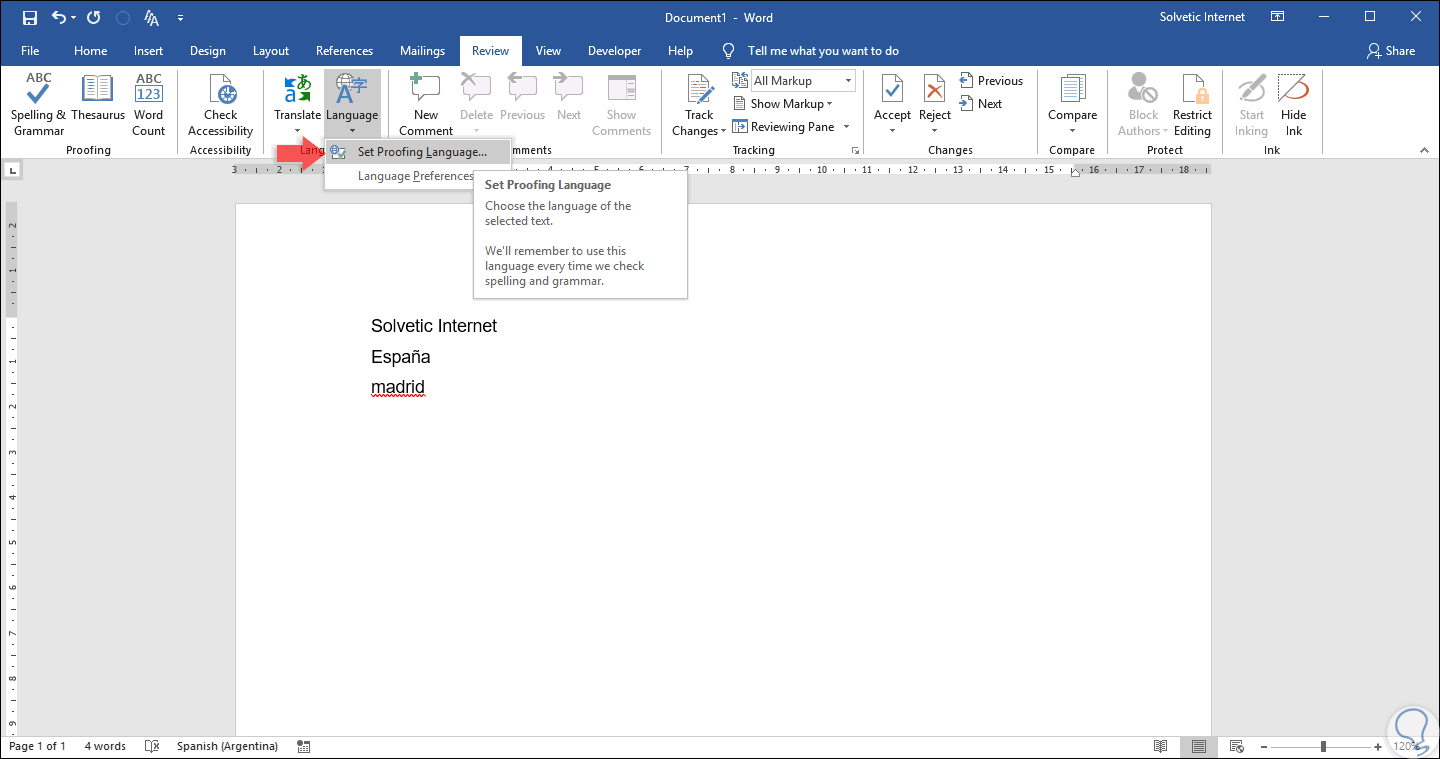Go to the Previous comment

[522, 98]
